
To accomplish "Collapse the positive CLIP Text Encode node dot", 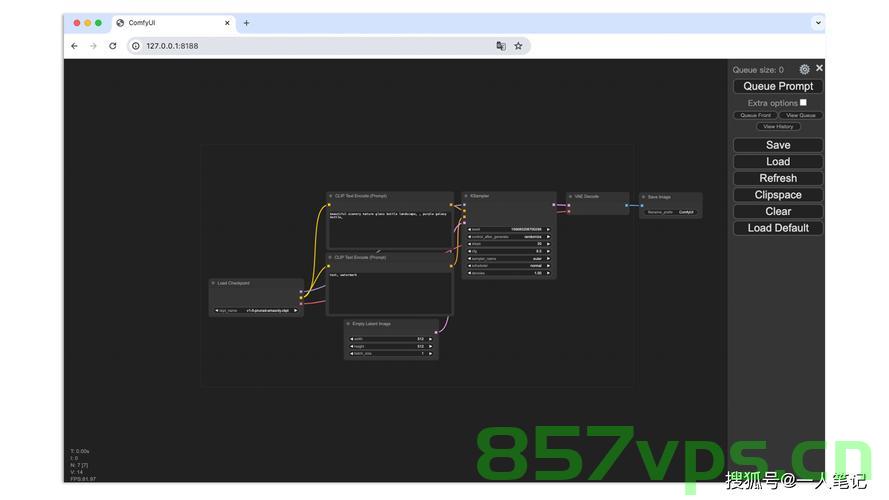I will 331,196.
